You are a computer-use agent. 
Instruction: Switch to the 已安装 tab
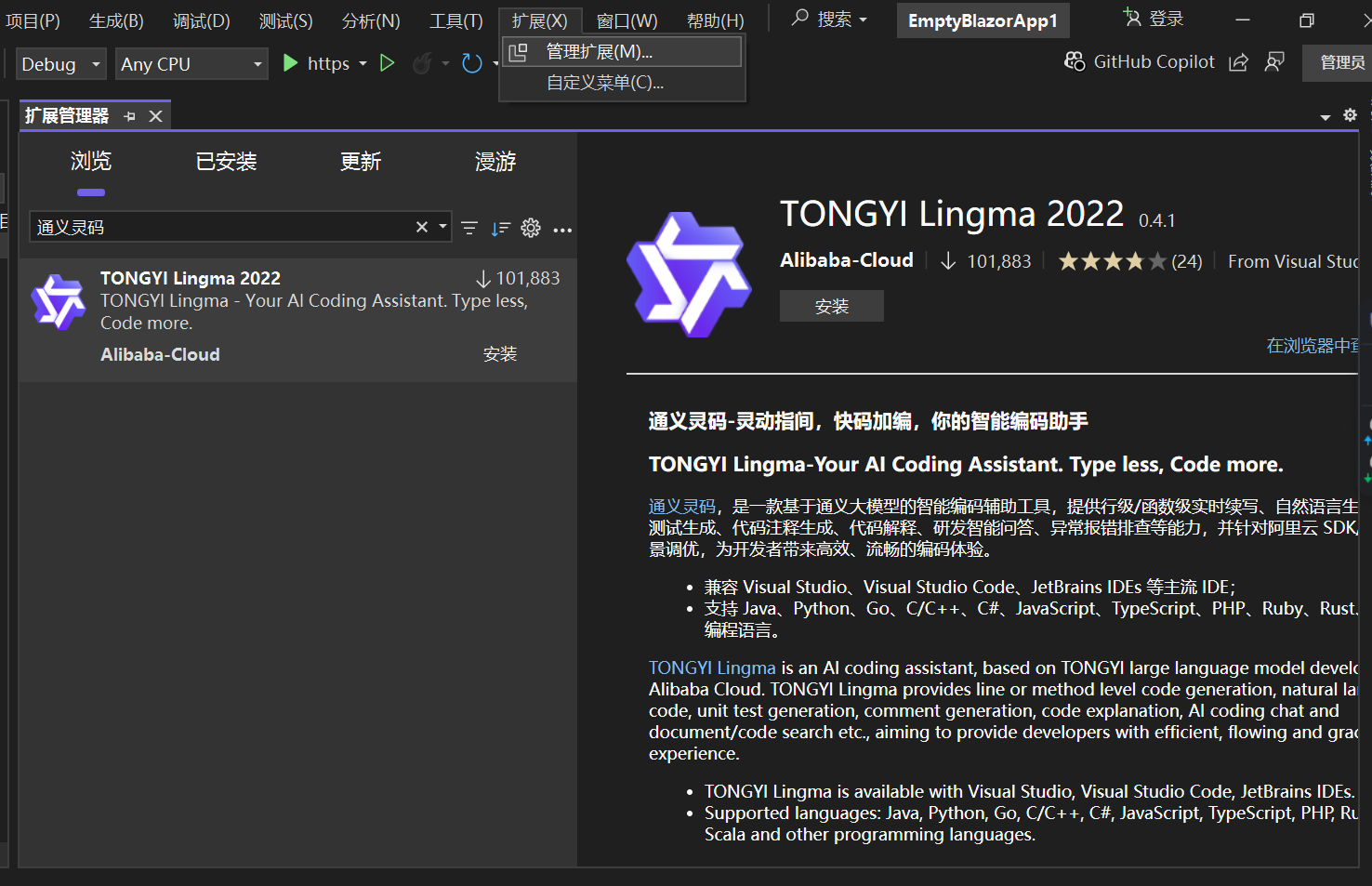coord(226,162)
